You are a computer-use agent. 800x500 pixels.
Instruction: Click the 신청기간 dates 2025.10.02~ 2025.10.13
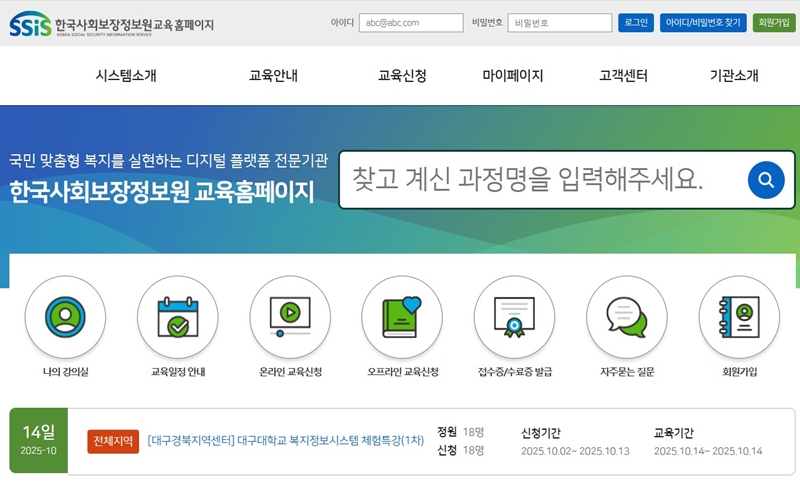coord(575,451)
